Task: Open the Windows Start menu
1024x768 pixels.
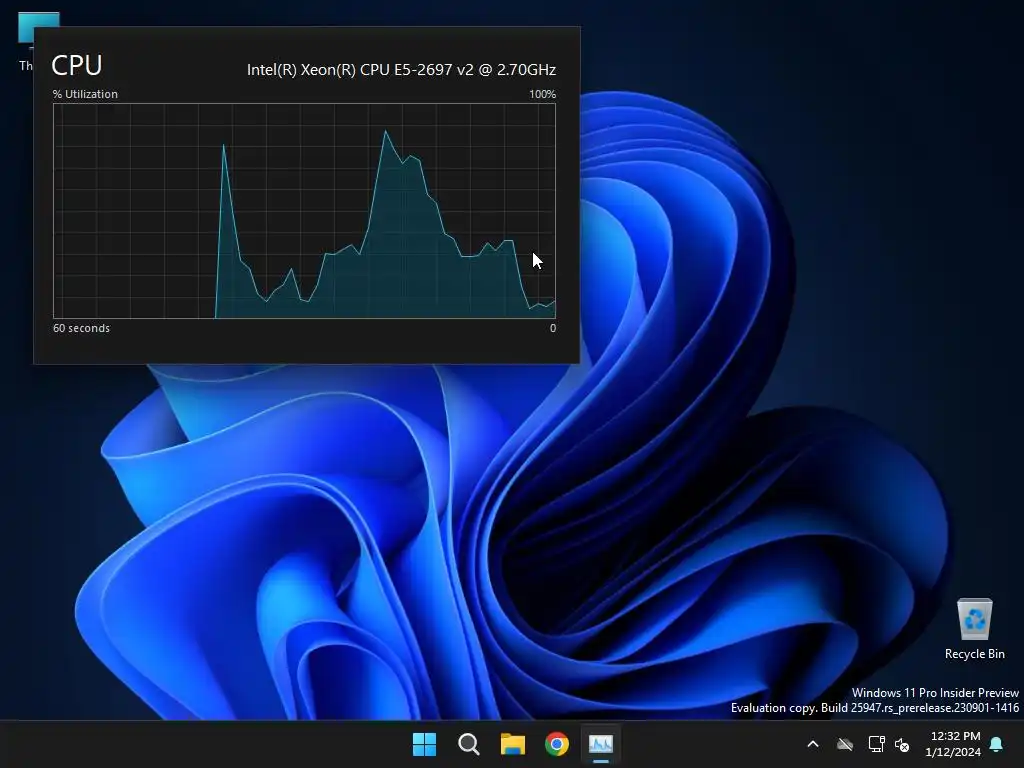Action: (x=424, y=744)
